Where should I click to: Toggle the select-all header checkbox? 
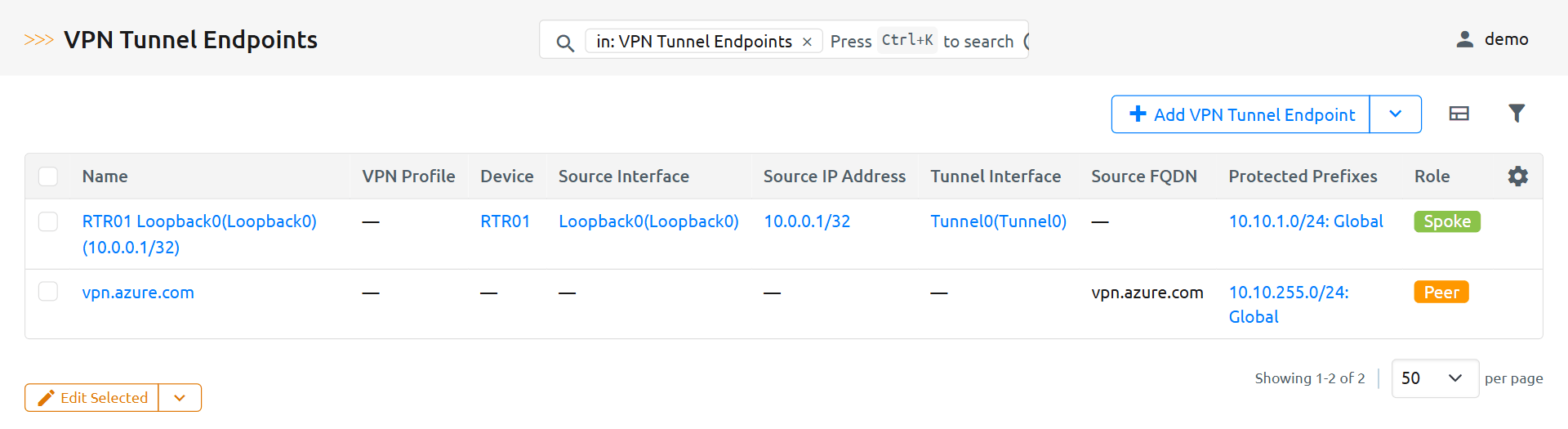click(x=48, y=177)
